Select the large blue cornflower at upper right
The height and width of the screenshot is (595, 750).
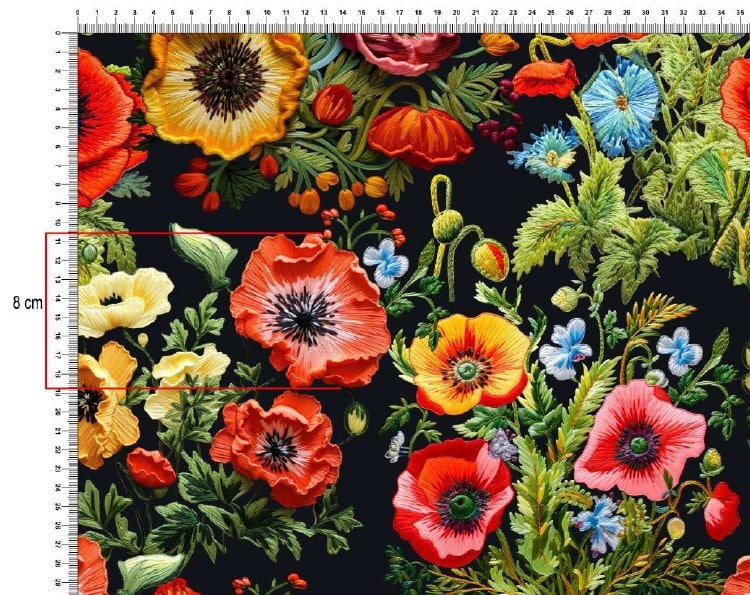click(x=620, y=104)
